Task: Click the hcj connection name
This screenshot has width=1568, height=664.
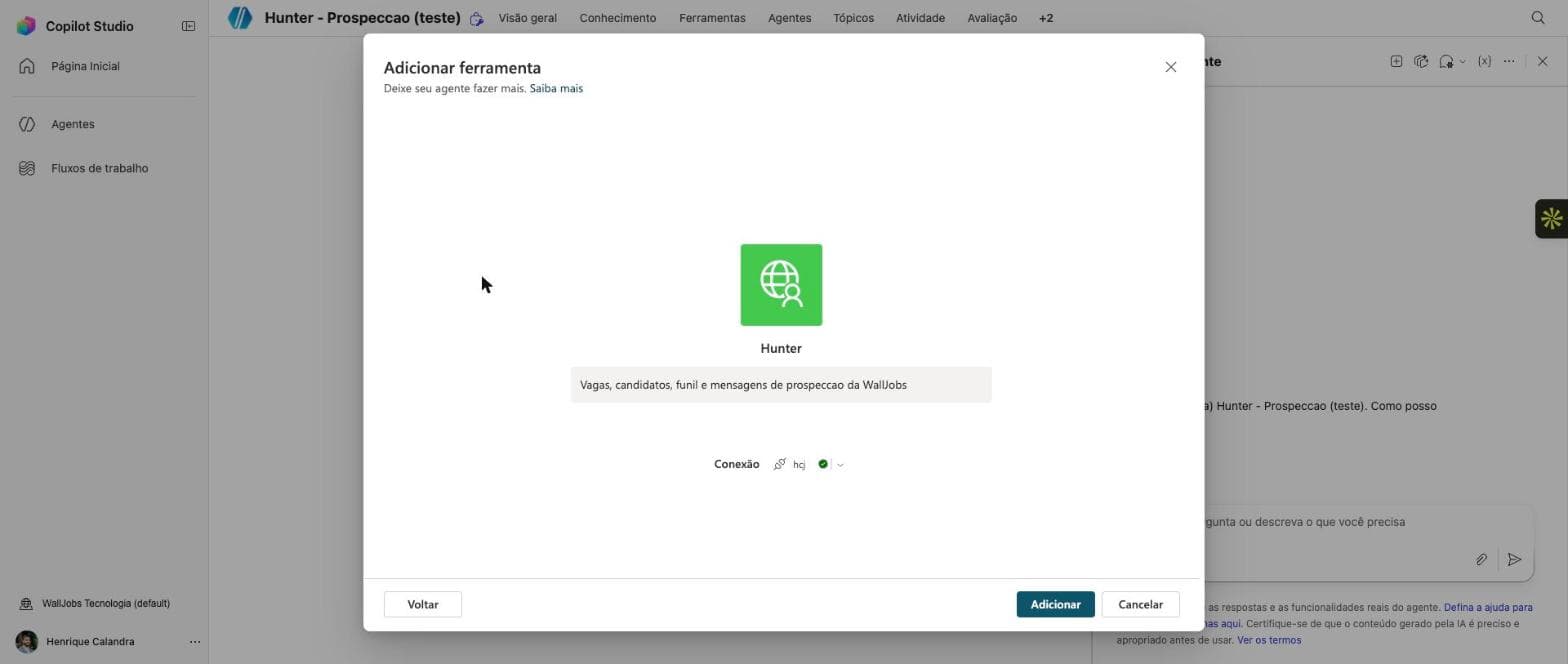Action: click(799, 465)
